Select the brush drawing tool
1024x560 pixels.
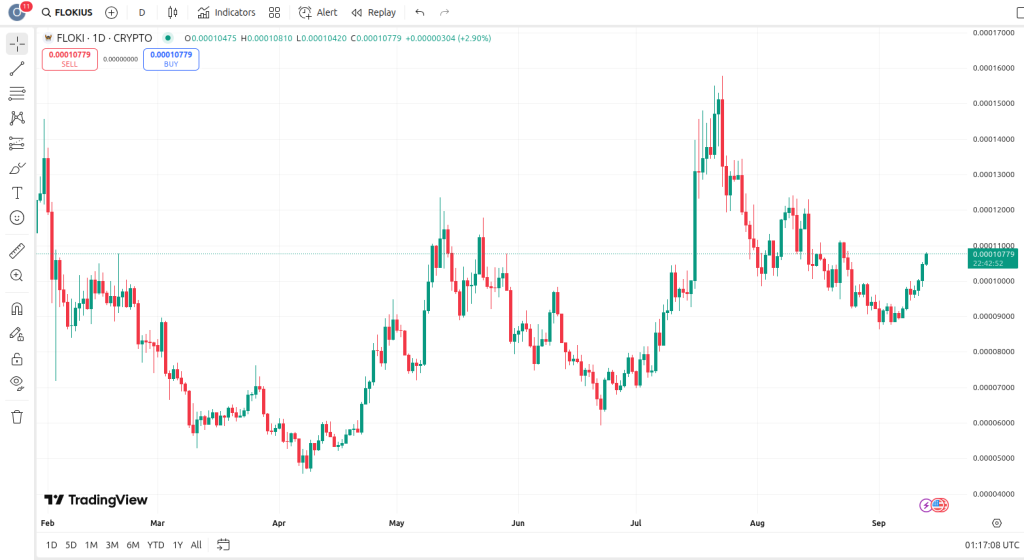click(17, 168)
